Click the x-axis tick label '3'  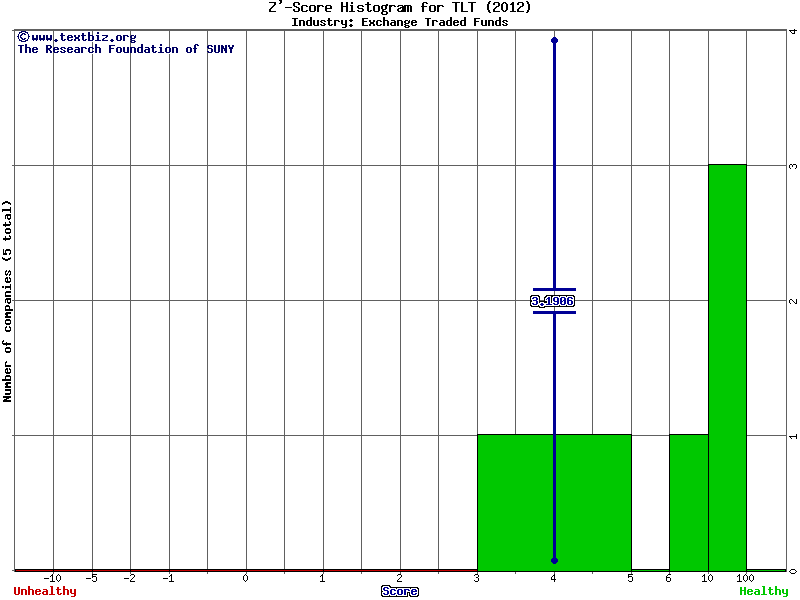click(x=477, y=578)
